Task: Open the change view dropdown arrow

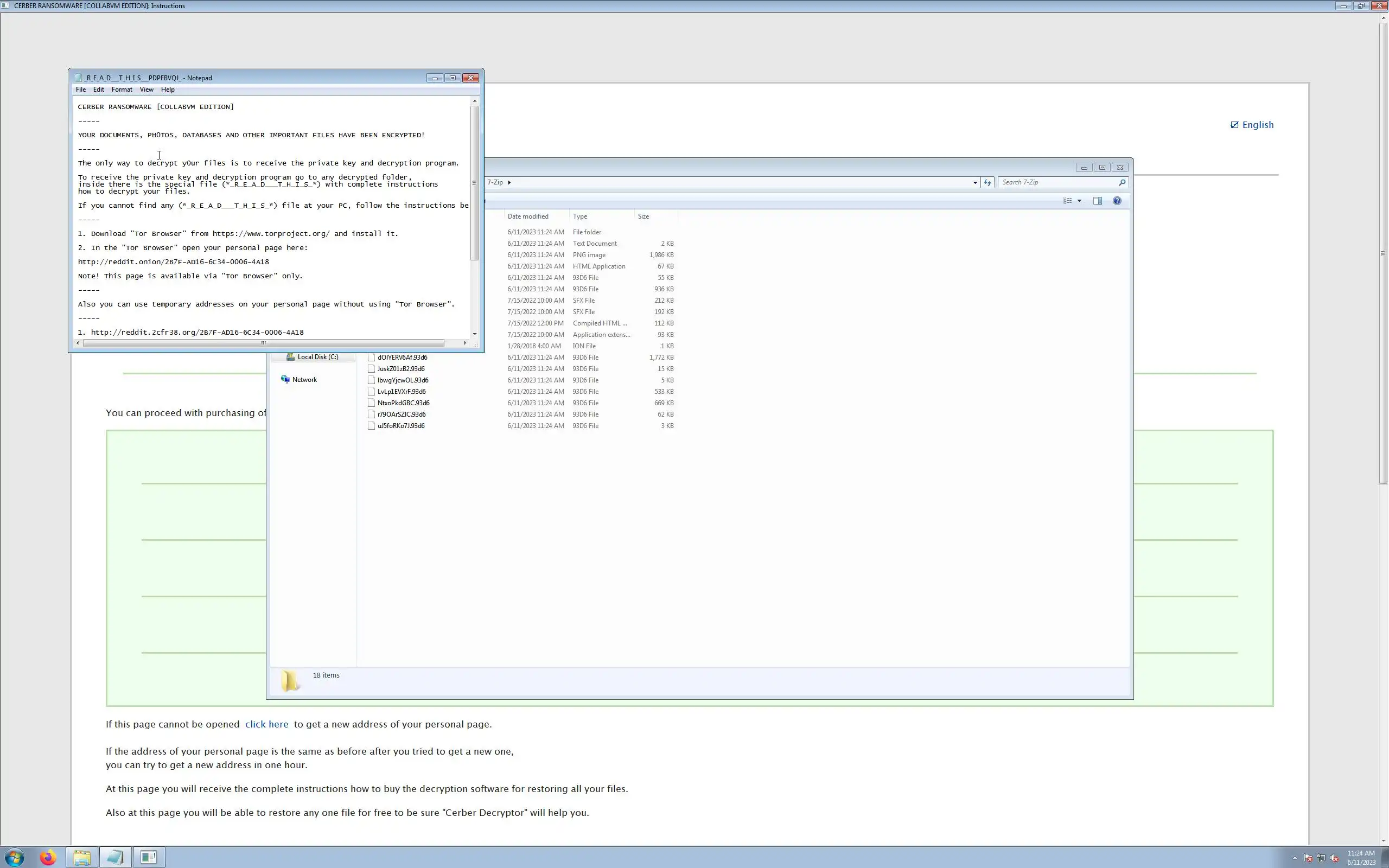Action: coord(1079,201)
